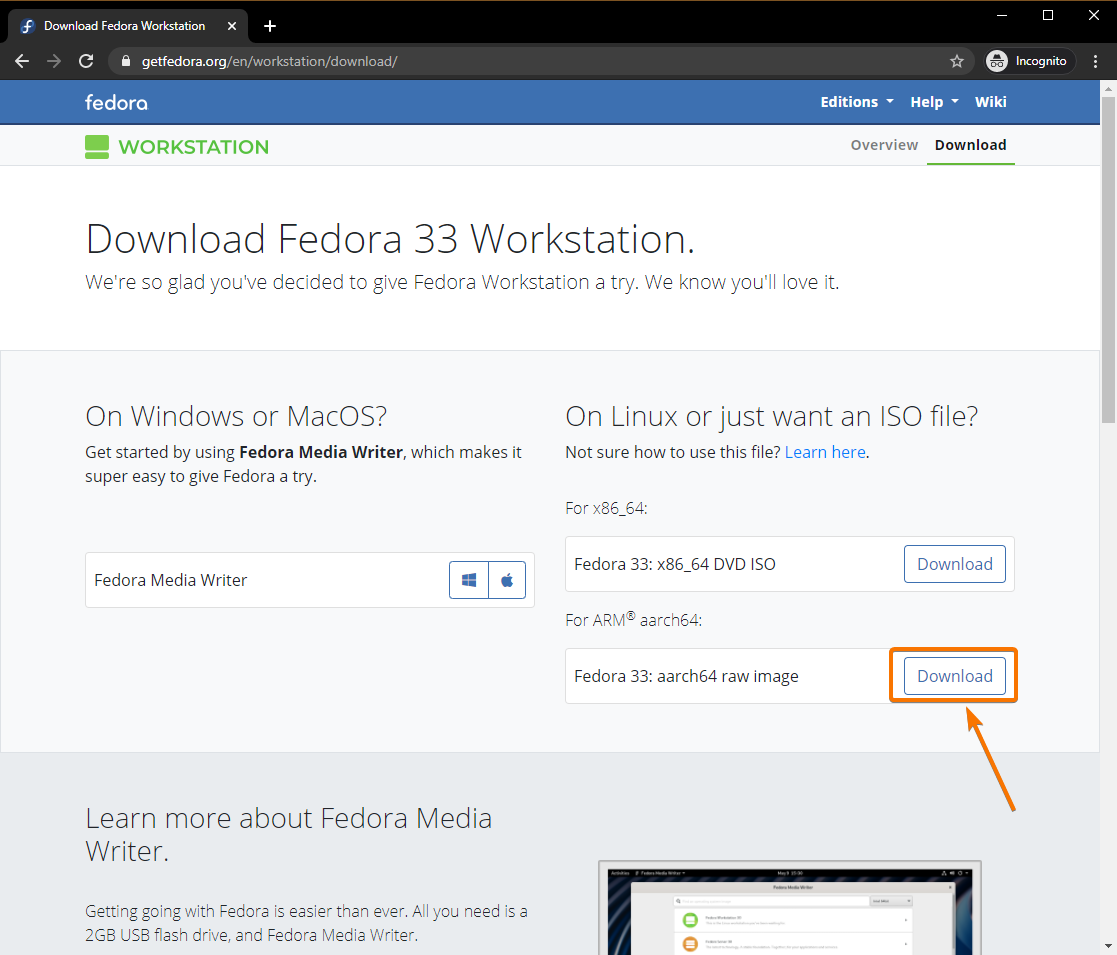The width and height of the screenshot is (1117, 955).
Task: Click the Windows icon for Fedora Media Writer
Action: point(469,580)
